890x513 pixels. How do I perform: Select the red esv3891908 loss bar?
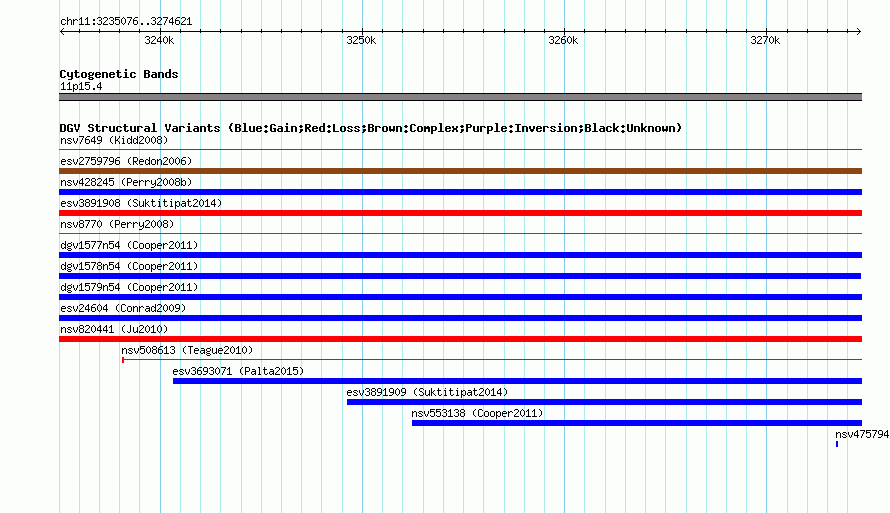point(460,213)
